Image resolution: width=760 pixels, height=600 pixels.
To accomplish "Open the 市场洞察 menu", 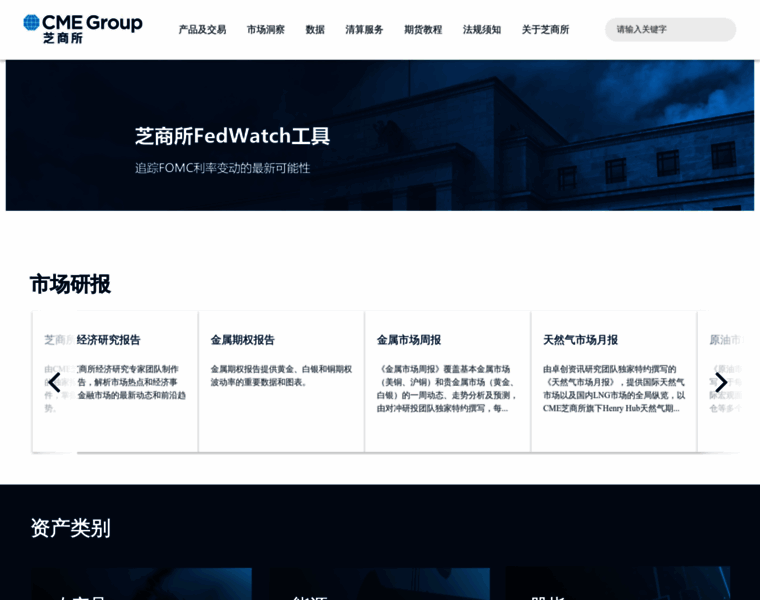I will click(266, 30).
